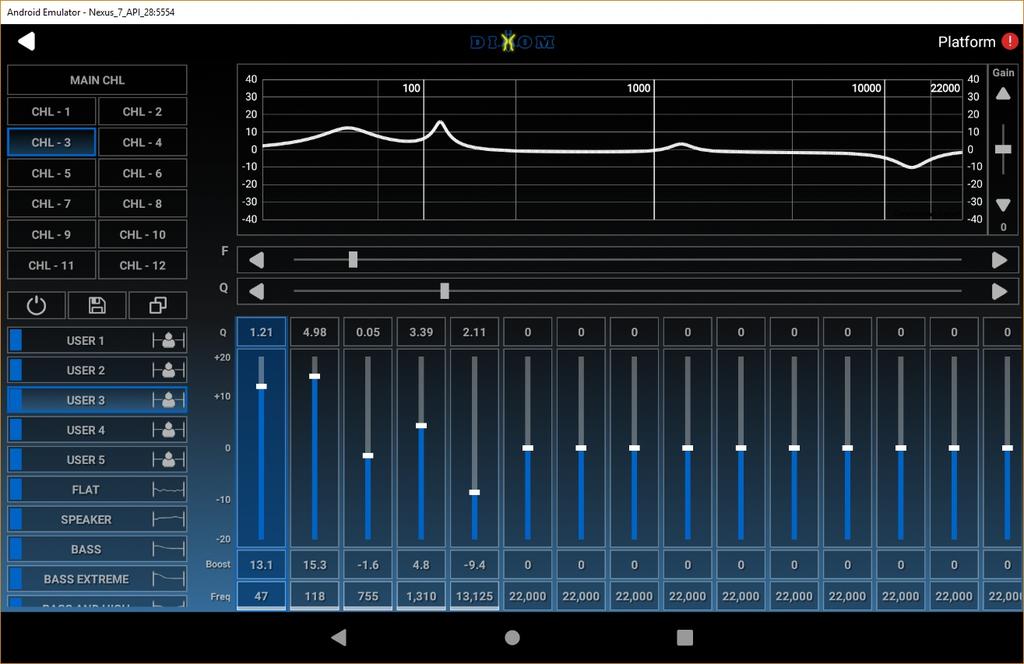Screen dimensions: 1024x664
Task: Switch to channel CHL - 8
Action: tap(142, 204)
